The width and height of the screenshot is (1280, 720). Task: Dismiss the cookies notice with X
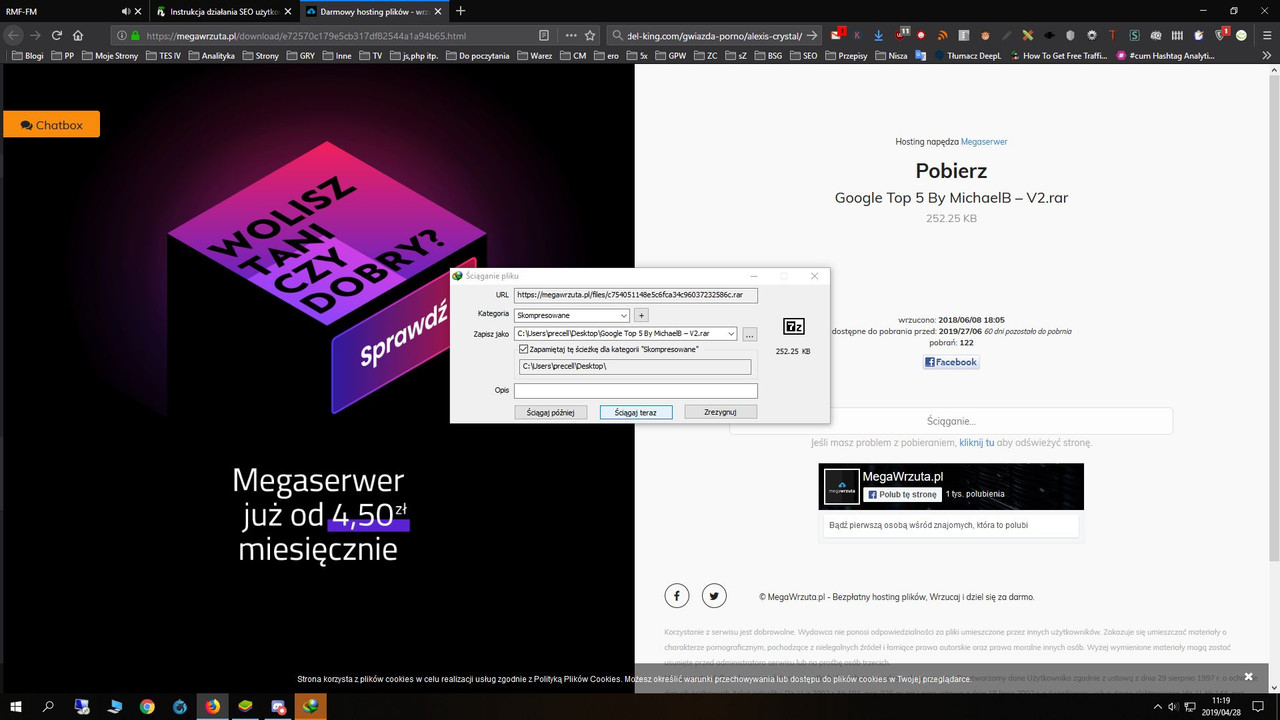pos(1248,677)
